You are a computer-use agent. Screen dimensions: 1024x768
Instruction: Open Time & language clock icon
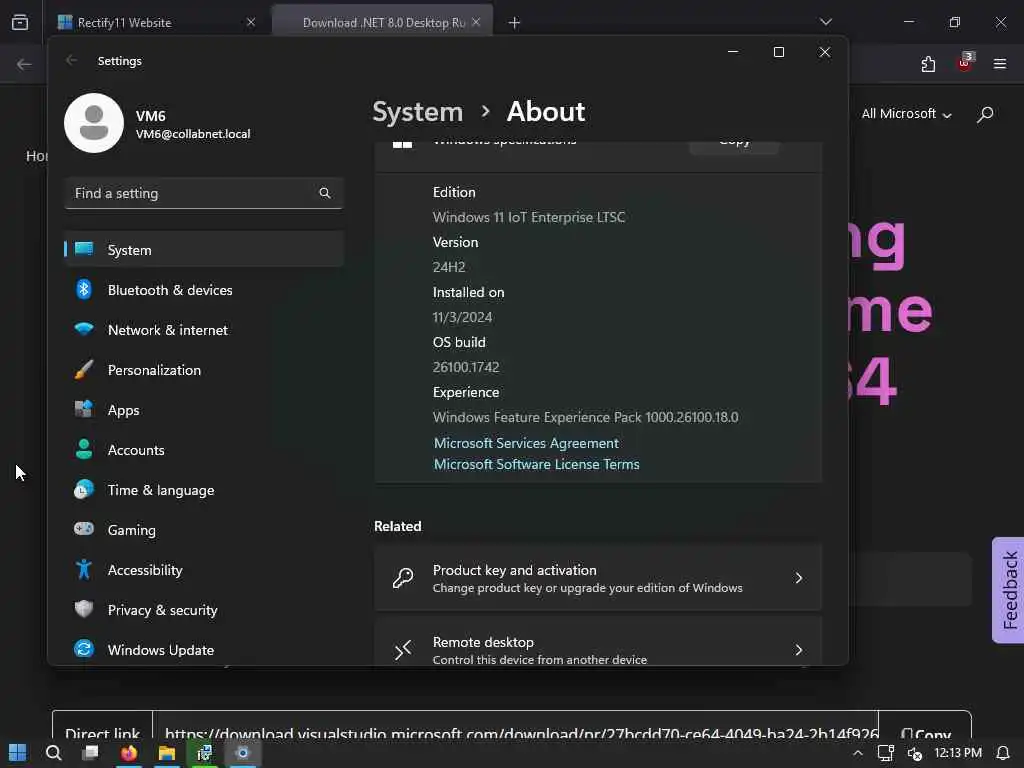click(84, 489)
